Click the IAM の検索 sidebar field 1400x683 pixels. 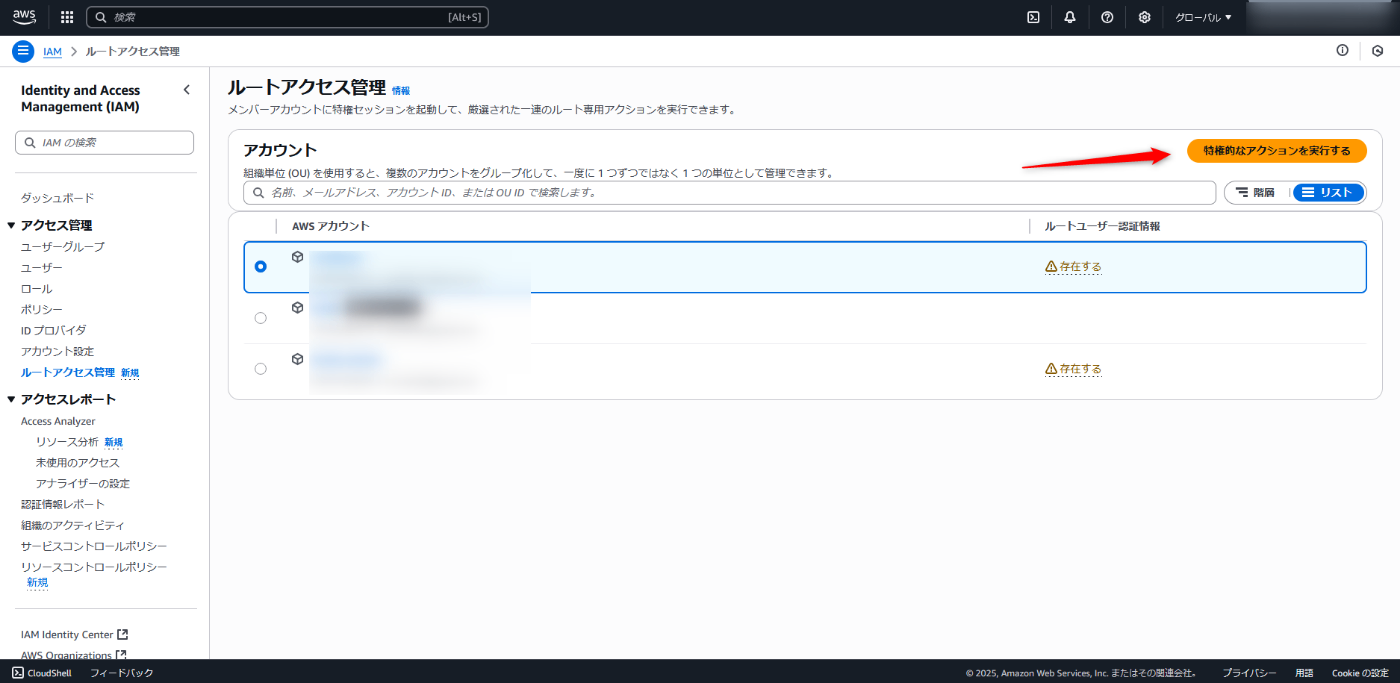(105, 143)
